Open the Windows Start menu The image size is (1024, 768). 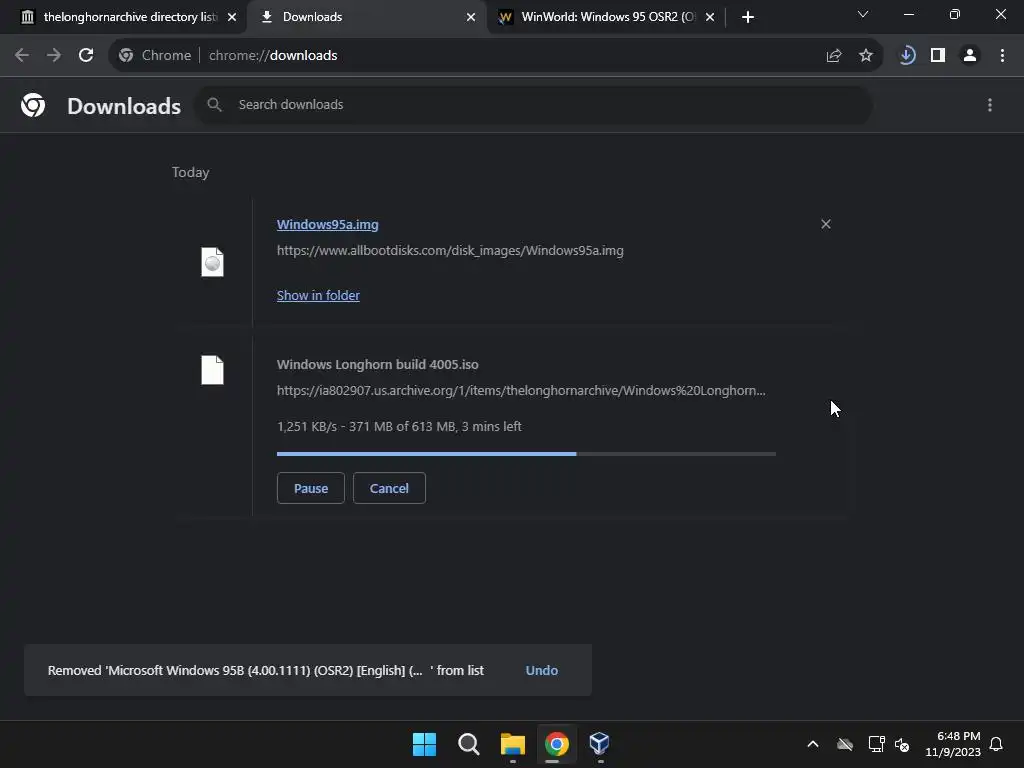(424, 744)
